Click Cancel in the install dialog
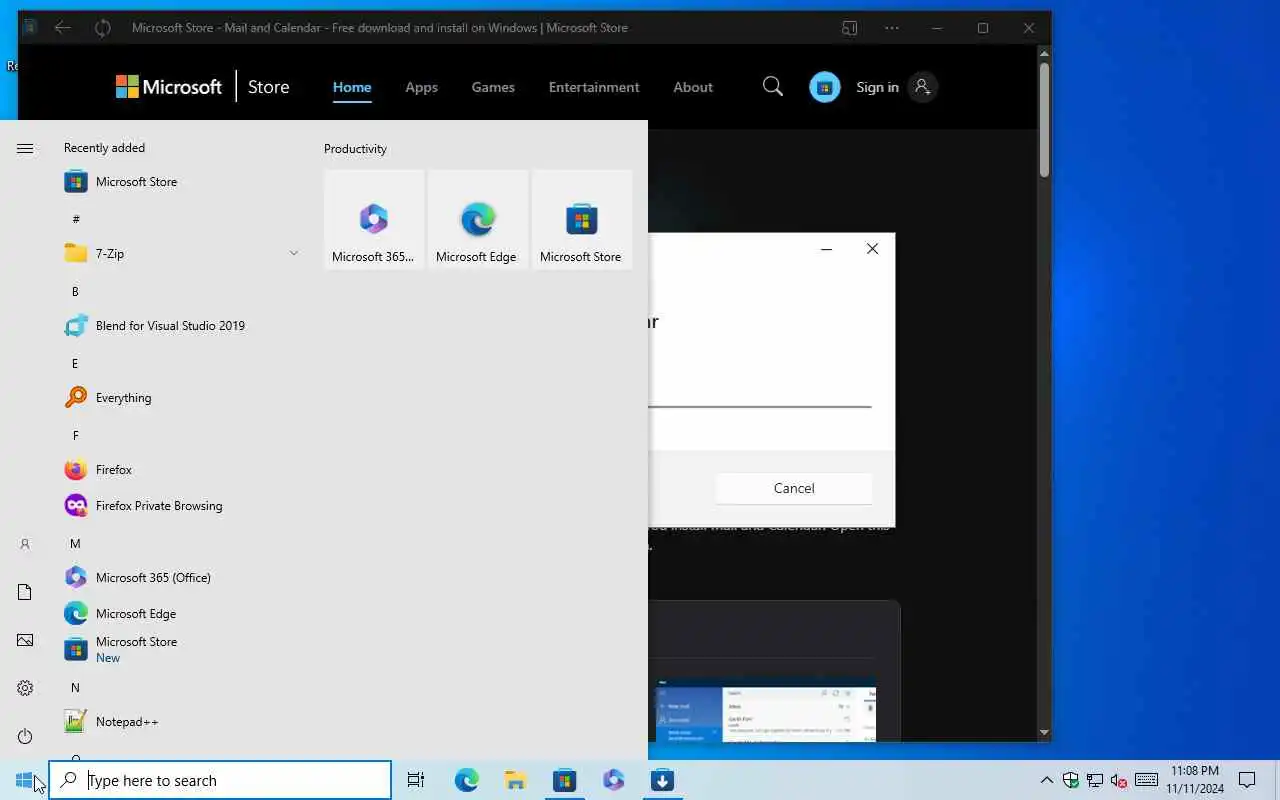Viewport: 1280px width, 800px height. (794, 488)
